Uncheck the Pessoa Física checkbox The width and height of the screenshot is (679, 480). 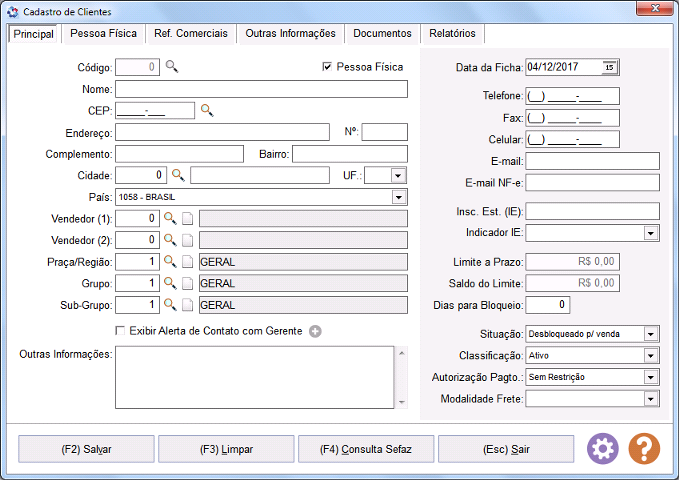pos(326,67)
